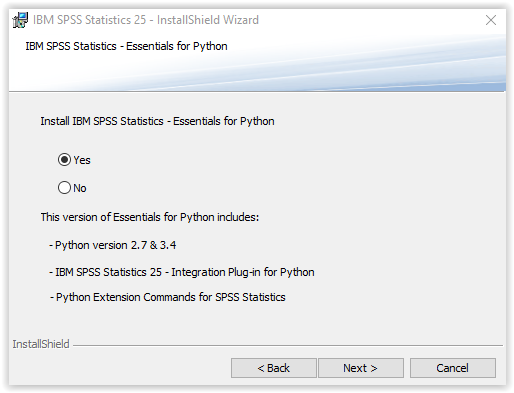Click the window title 'IBM SPSS Statistics 25'
This screenshot has height=393, width=514.
tap(146, 20)
